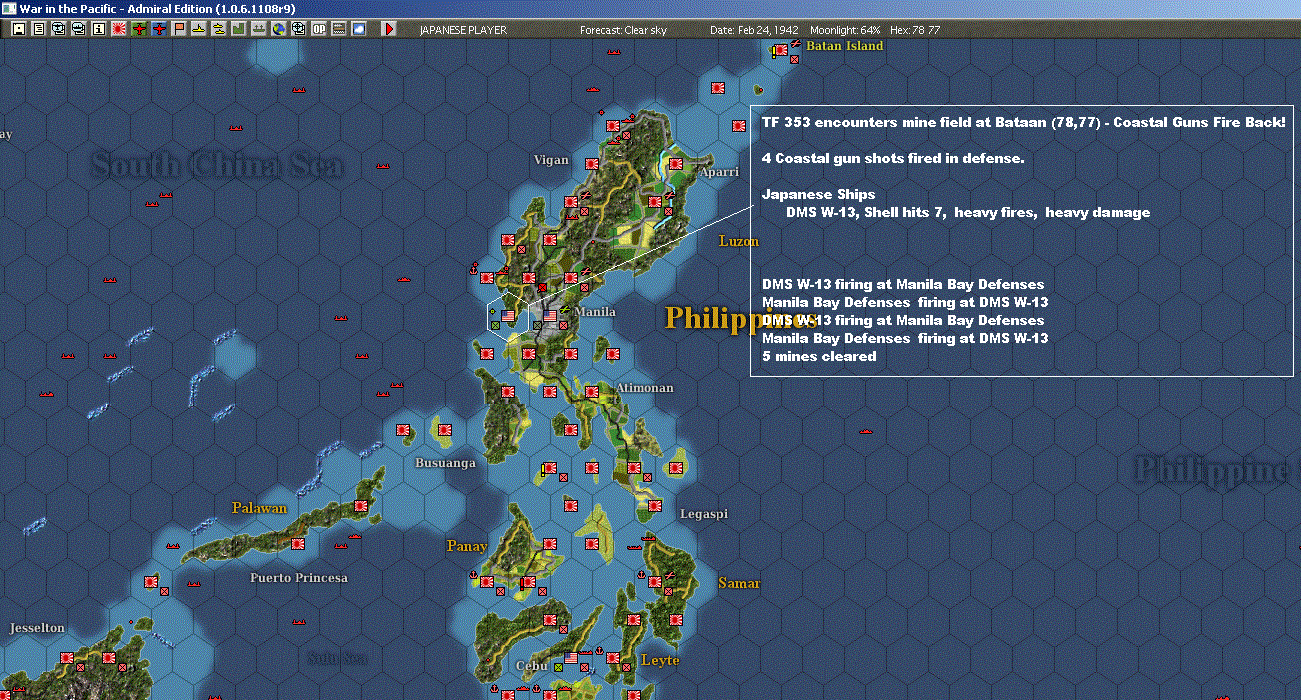Click the Japanese rising sun flag toolbar icon
This screenshot has width=1301, height=700.
[x=118, y=29]
